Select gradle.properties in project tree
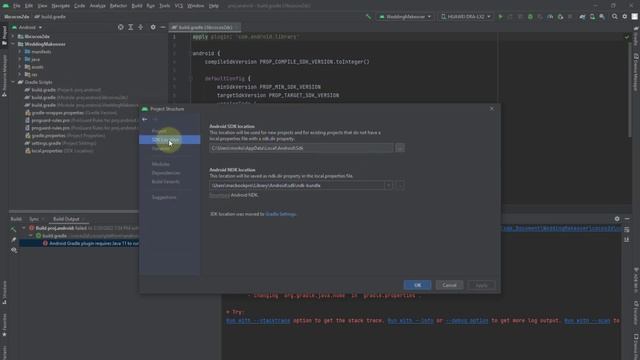Screen dimensions: 640x360 point(65,136)
